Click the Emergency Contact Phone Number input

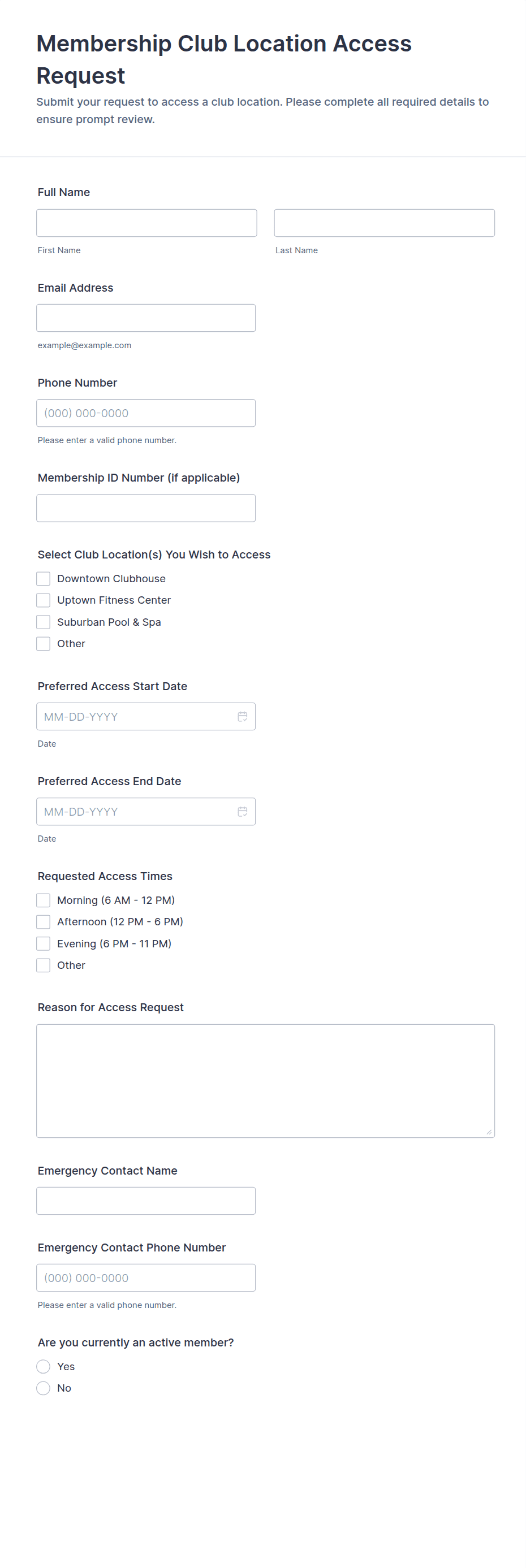pyautogui.click(x=145, y=1277)
